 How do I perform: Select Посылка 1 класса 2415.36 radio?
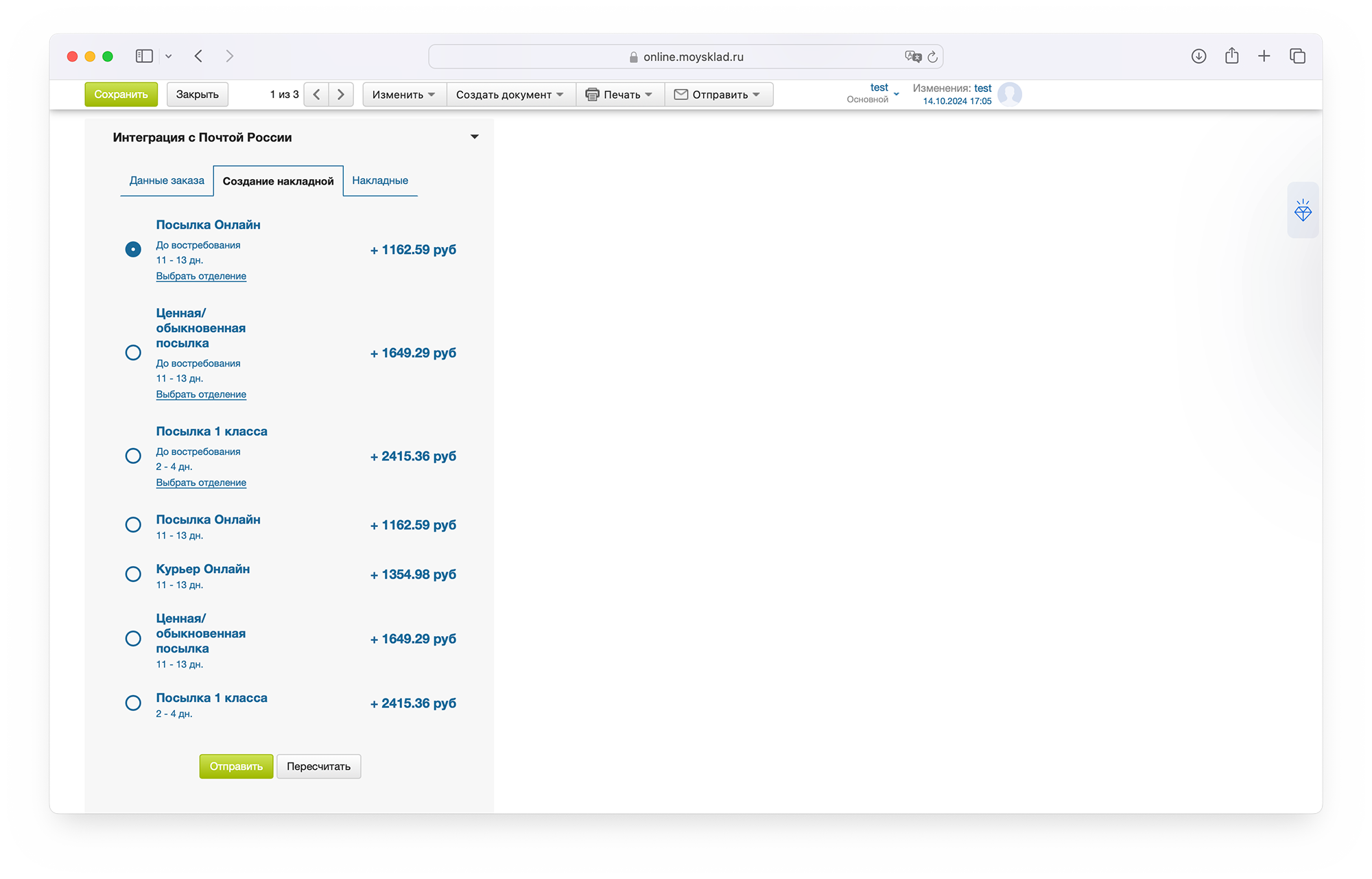(133, 456)
